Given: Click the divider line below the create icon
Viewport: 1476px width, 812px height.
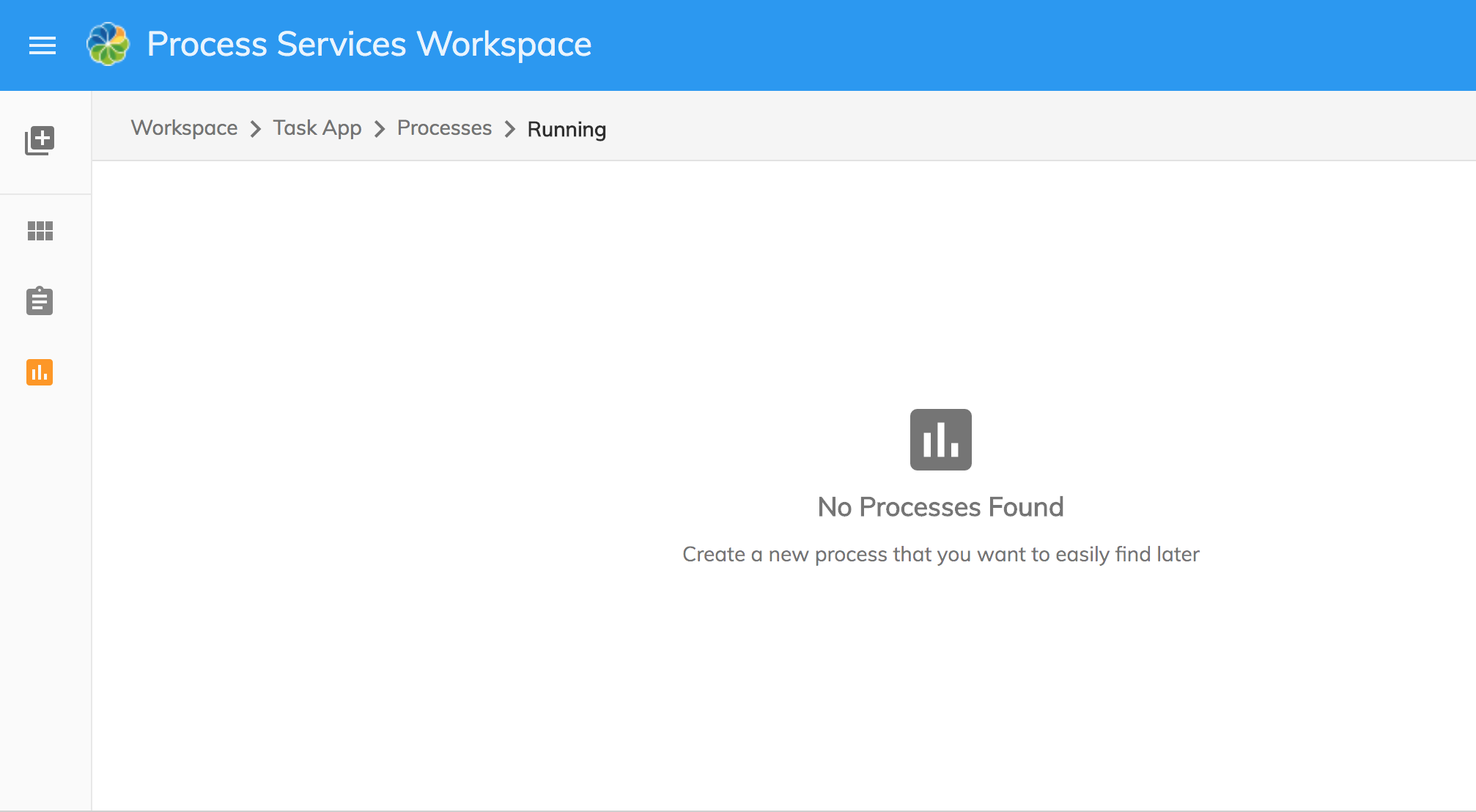Looking at the screenshot, I should [45, 194].
